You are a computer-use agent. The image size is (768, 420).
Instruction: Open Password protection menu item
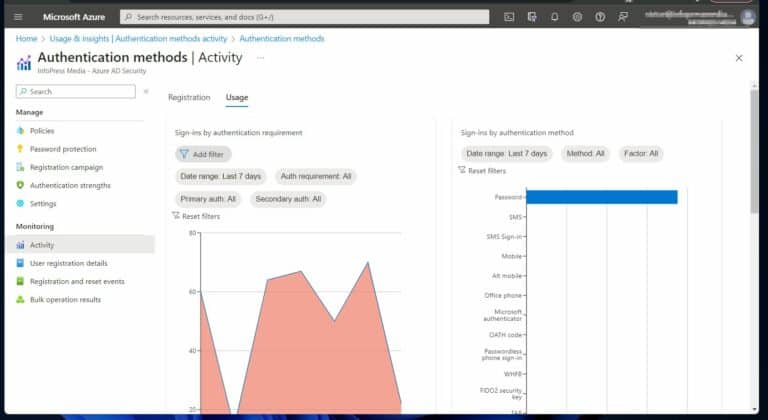pyautogui.click(x=63, y=149)
